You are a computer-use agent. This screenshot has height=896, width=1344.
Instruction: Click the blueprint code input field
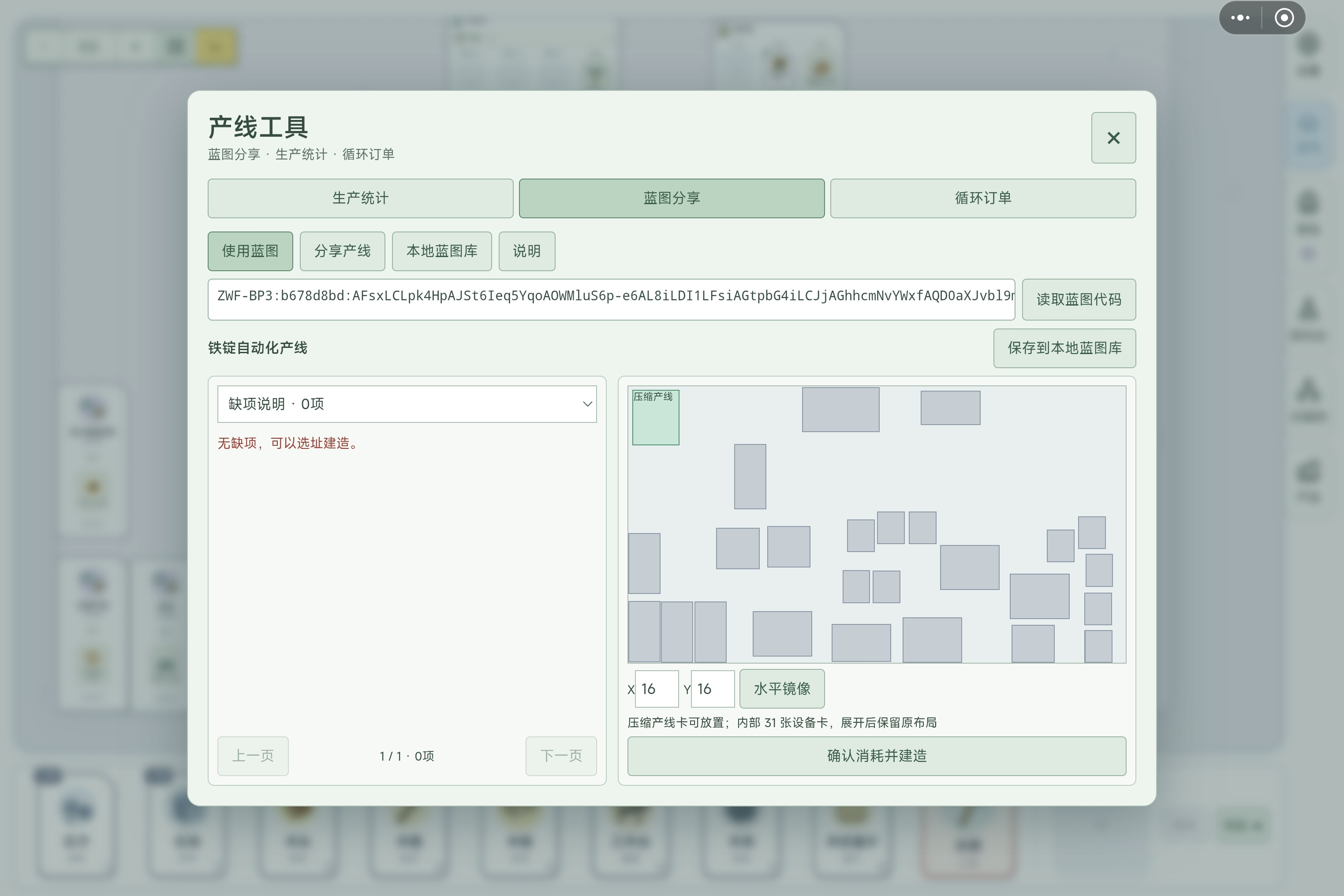tap(612, 299)
